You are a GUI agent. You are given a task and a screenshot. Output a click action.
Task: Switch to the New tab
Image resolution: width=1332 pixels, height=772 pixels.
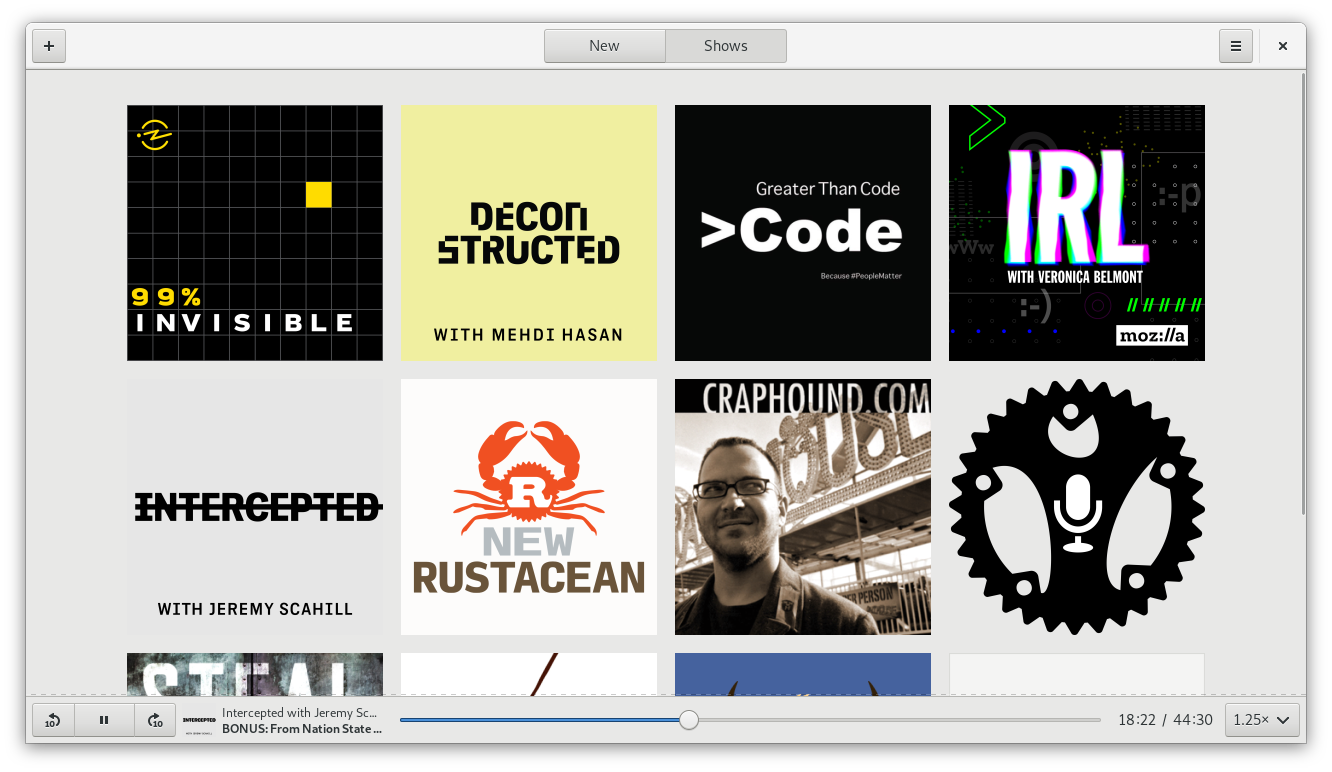604,46
